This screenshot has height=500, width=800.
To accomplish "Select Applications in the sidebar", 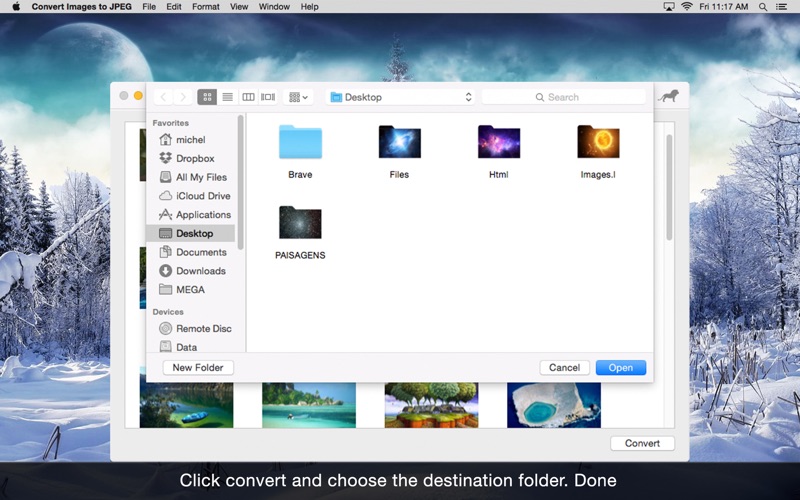I will (x=191, y=214).
